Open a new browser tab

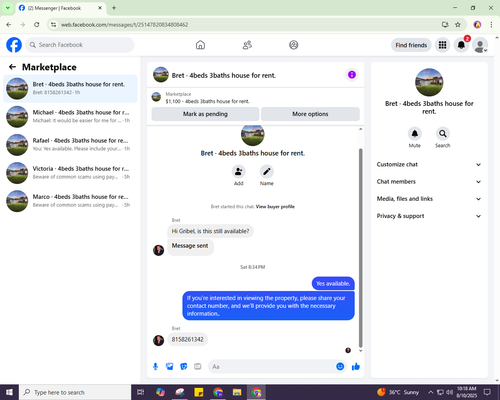click(x=114, y=8)
